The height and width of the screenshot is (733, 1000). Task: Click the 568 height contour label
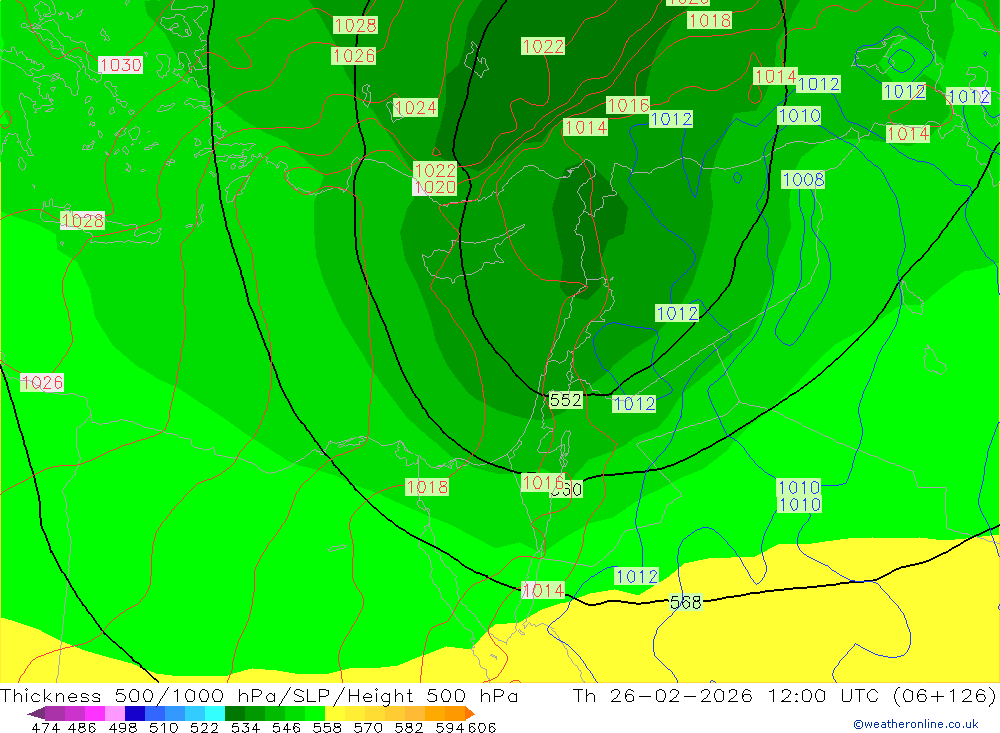pyautogui.click(x=686, y=602)
